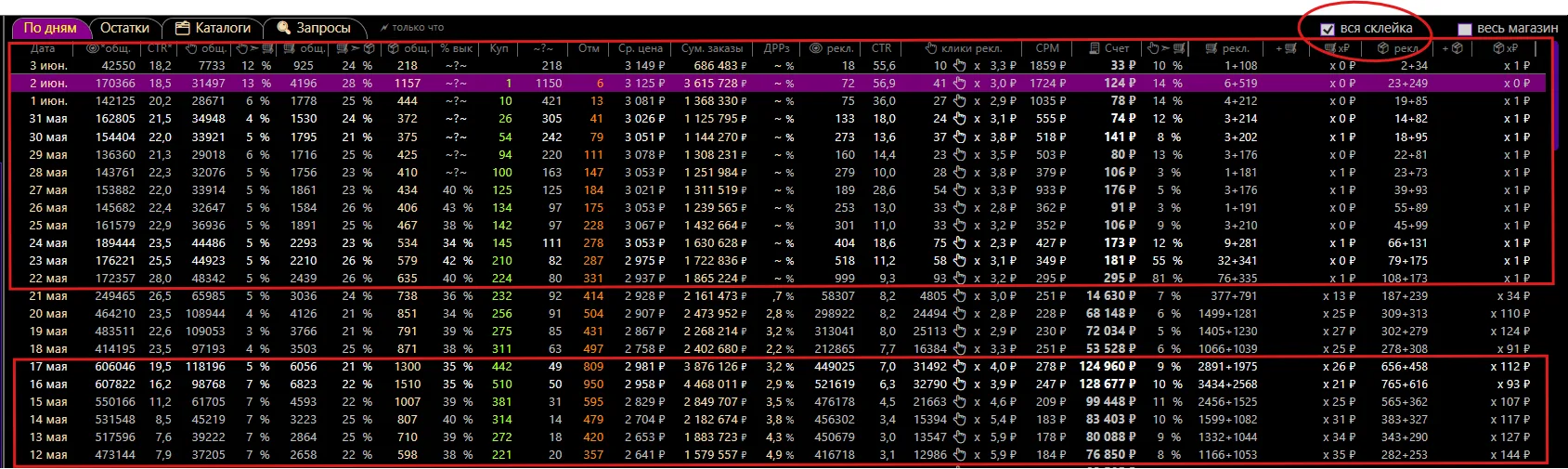Click the ad views value «521619»
Image resolution: width=1568 pixels, height=469 pixels.
coord(835,384)
